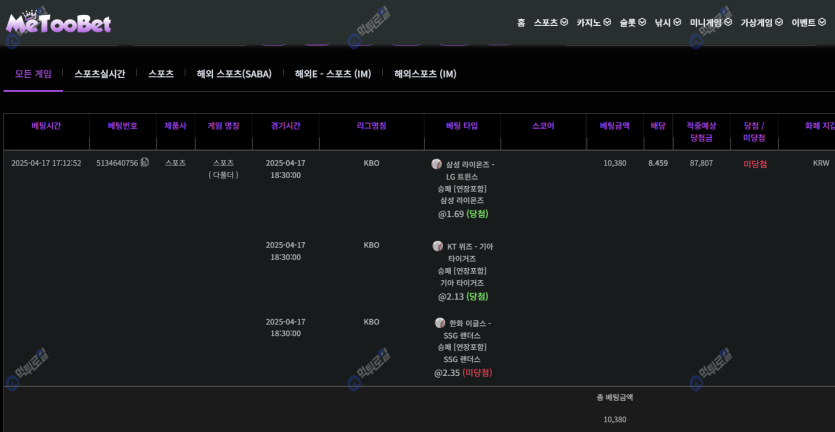
Task: Select the 해외스포츠 (IM) tab
Action: [x=425, y=74]
